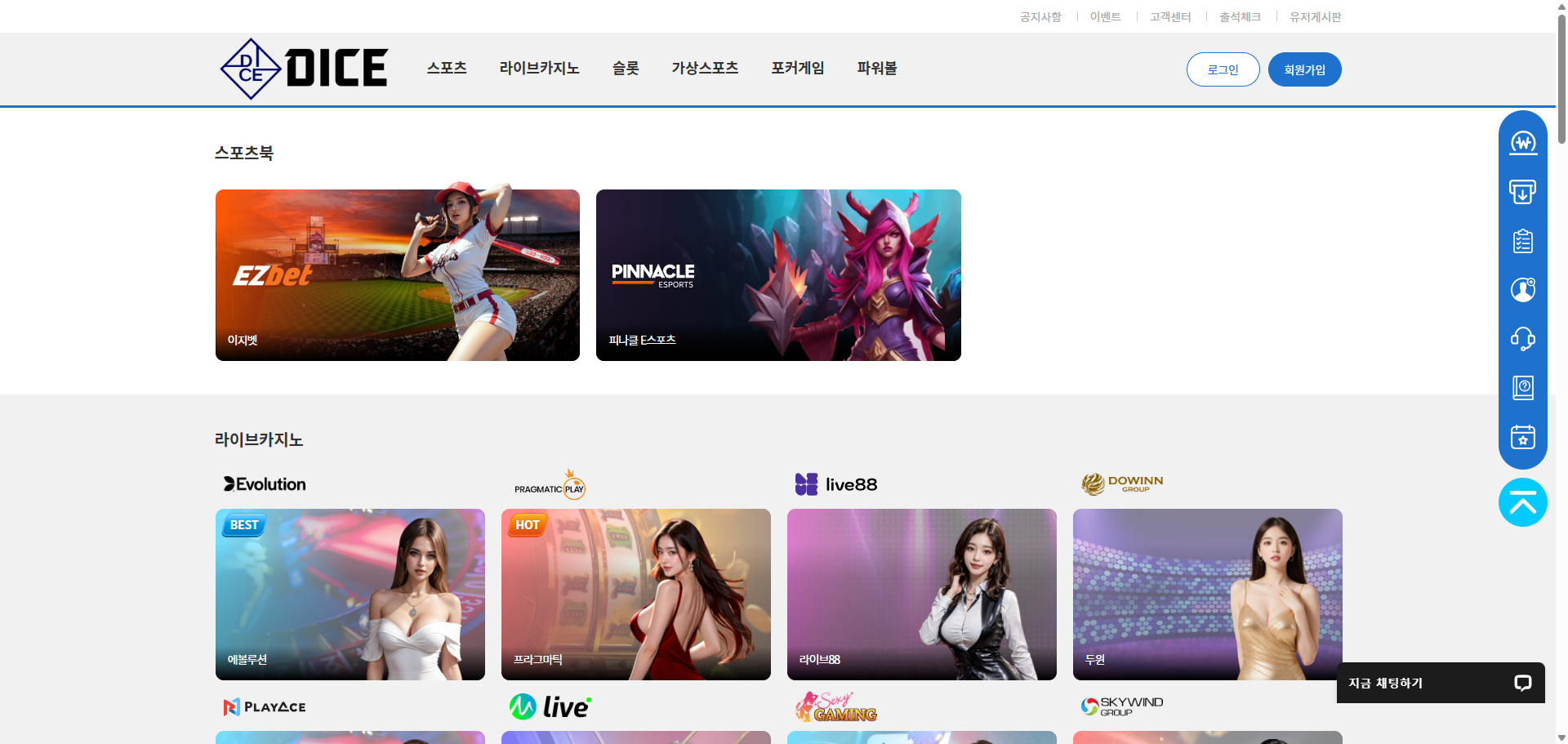
Task: Open the 에볼루션 casino card
Action: click(350, 595)
